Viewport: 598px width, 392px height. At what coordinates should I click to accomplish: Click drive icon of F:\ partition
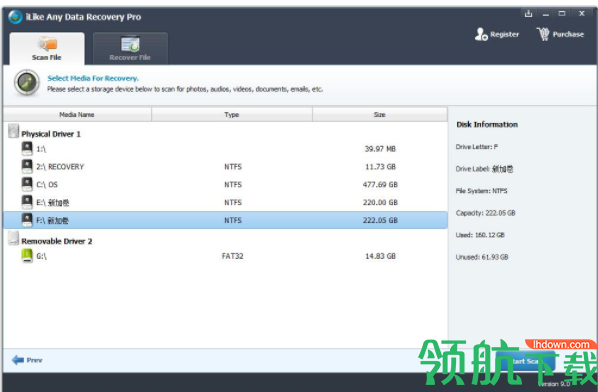coord(27,220)
